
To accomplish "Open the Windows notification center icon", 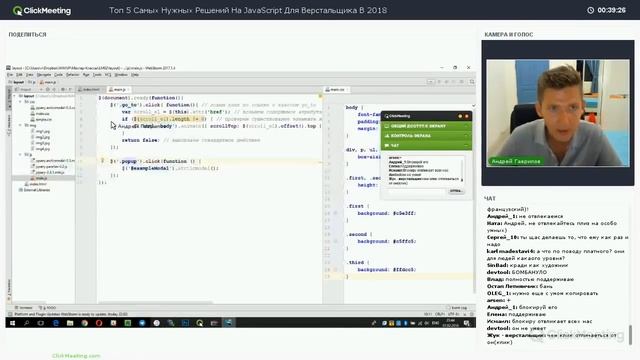I will click(466, 323).
